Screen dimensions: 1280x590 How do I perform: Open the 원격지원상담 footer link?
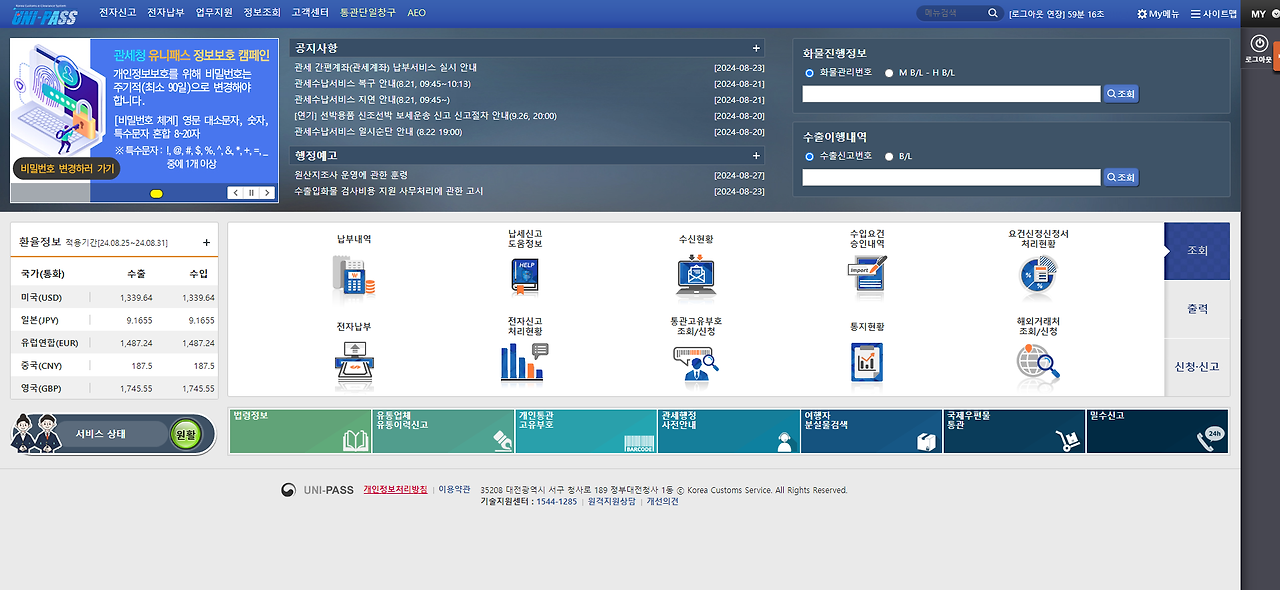[x=612, y=502]
